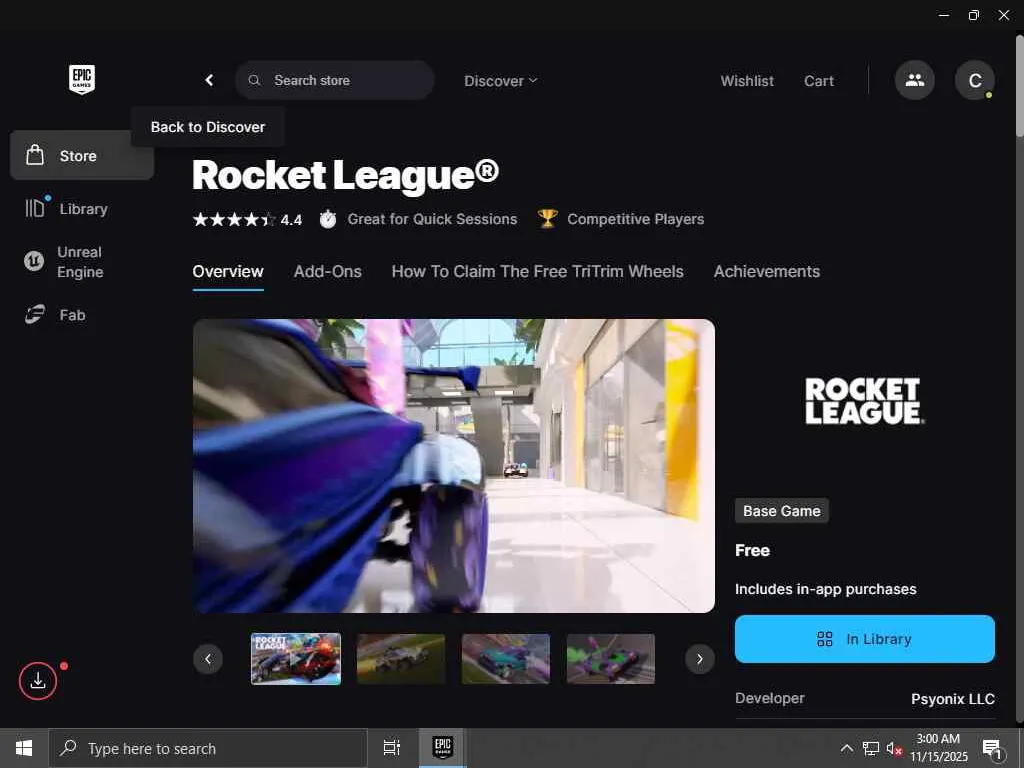The width and height of the screenshot is (1024, 768).
Task: Click the star rating 4.4
Action: pos(247,219)
